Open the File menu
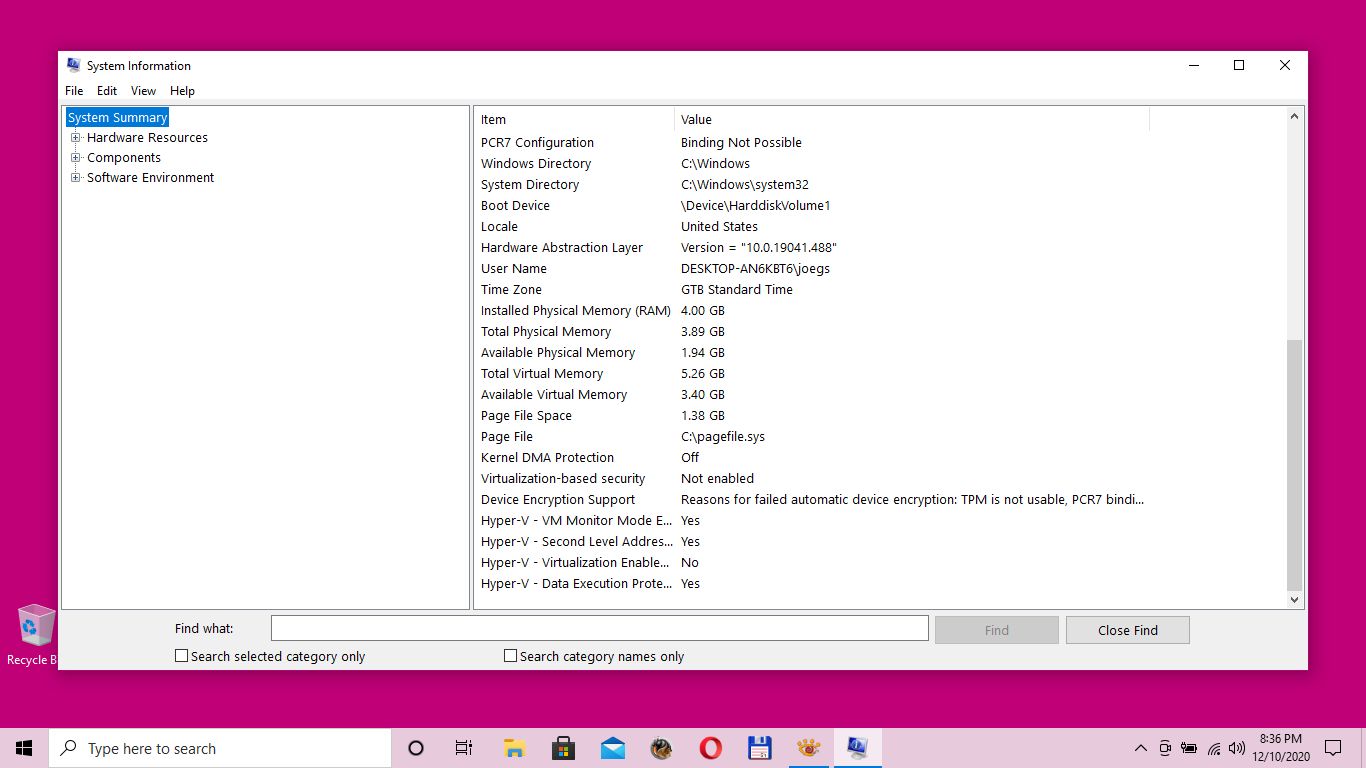The image size is (1366, 768). pos(74,91)
